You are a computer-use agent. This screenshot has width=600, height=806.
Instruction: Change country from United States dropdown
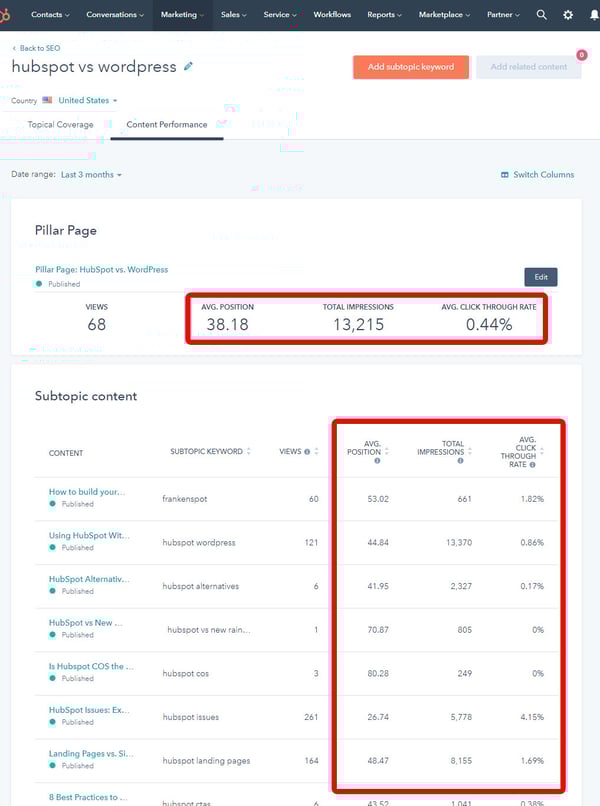[87, 100]
